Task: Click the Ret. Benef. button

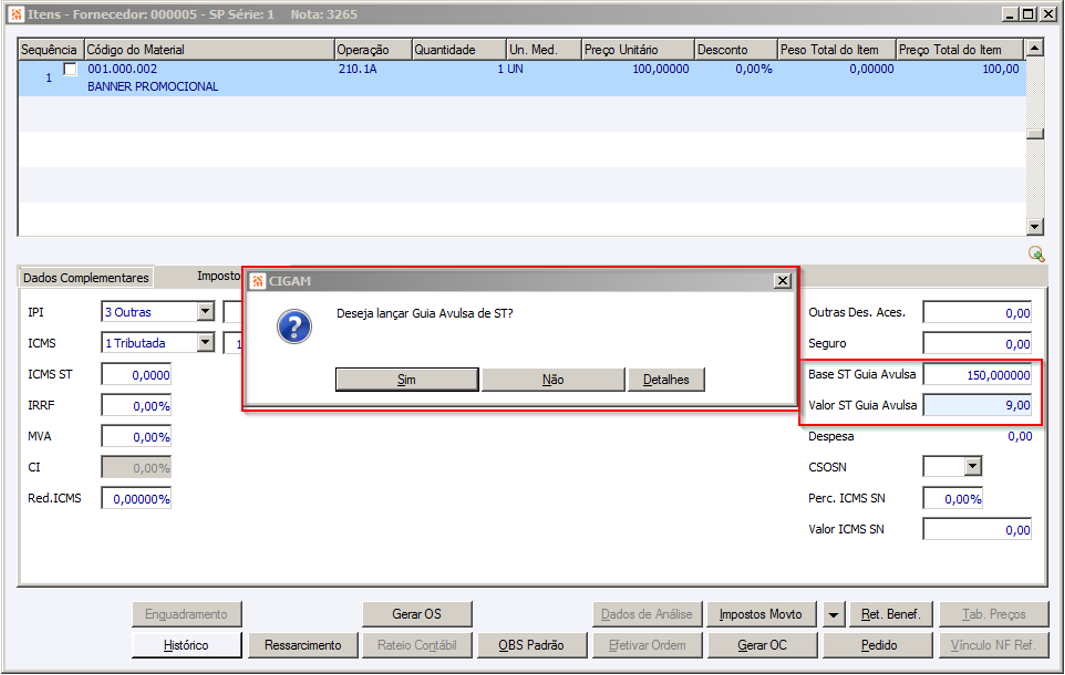Action: pos(891,615)
